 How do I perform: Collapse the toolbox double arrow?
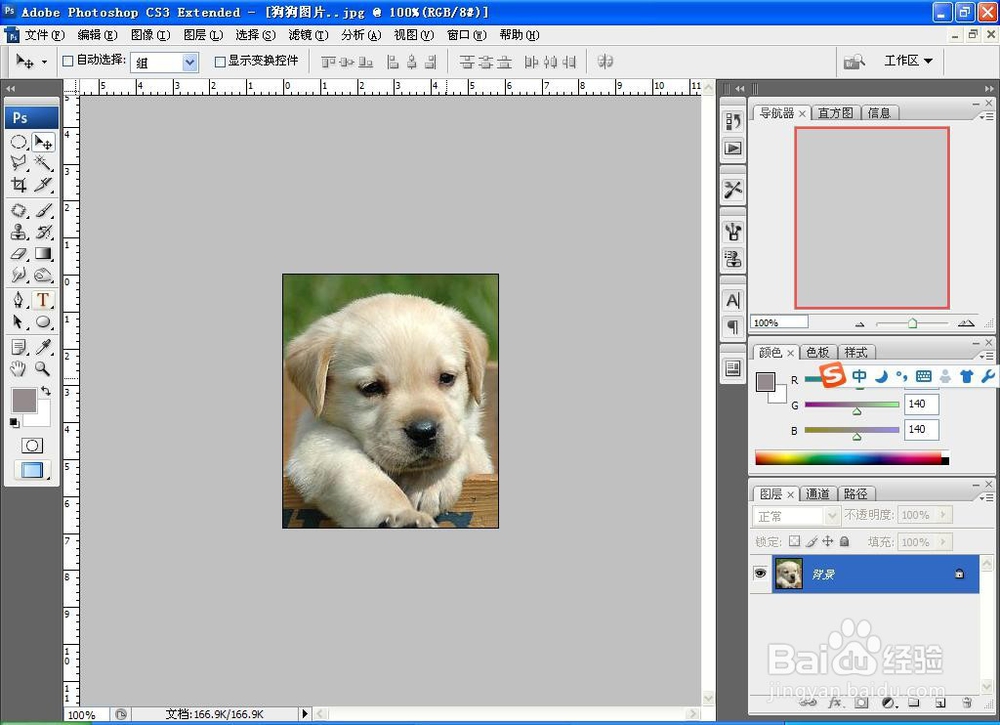[10, 88]
